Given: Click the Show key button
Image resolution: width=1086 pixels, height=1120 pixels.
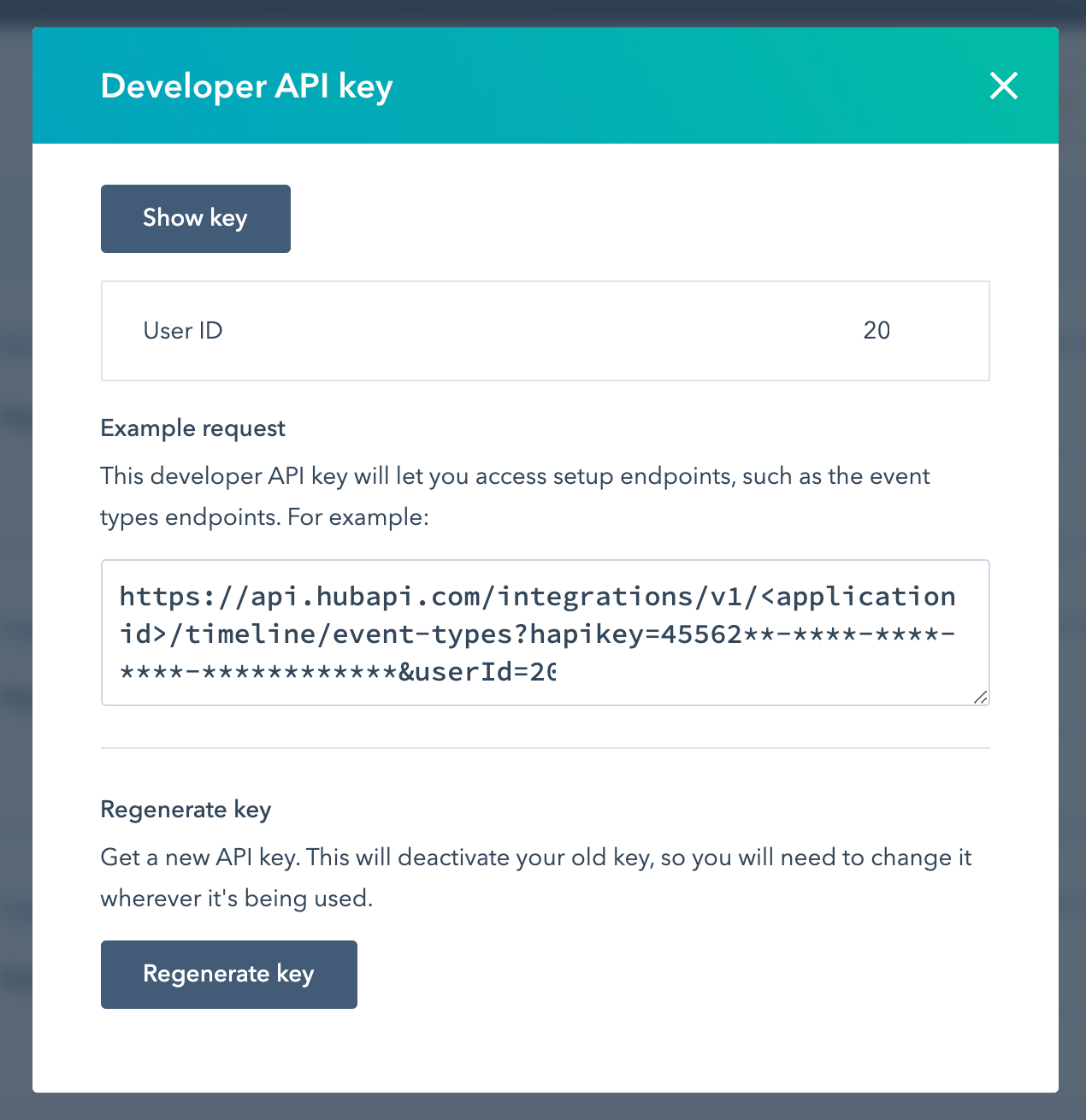Looking at the screenshot, I should point(195,218).
